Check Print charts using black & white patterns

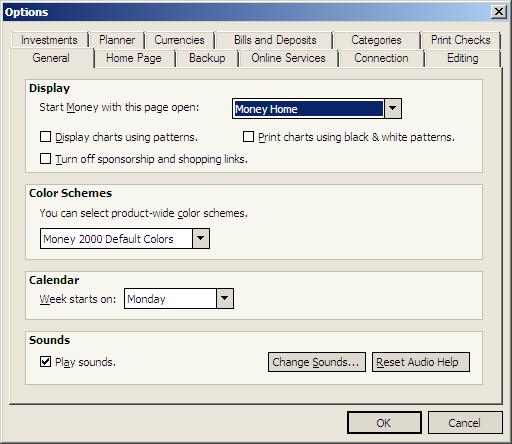248,137
